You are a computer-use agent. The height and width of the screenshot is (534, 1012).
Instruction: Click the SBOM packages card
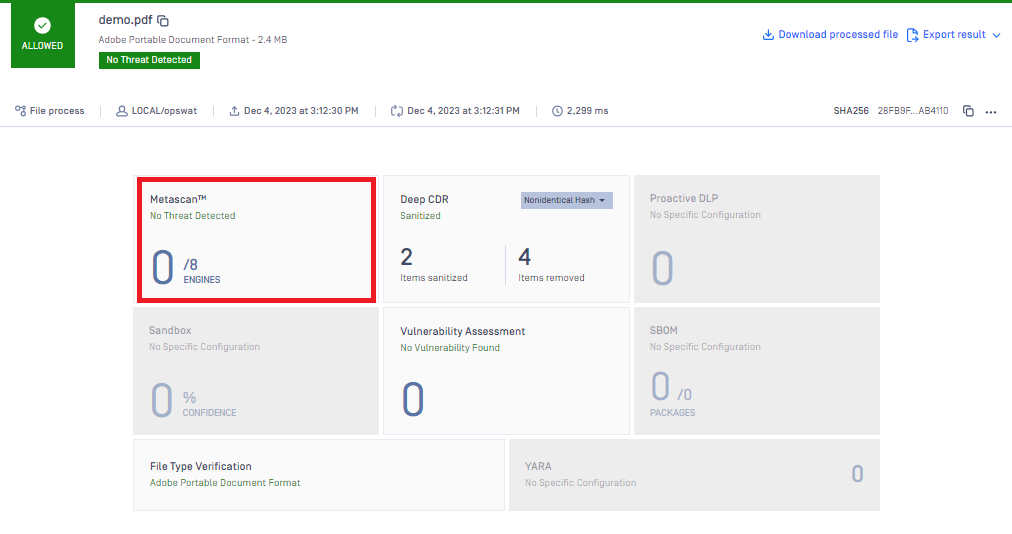pyautogui.click(x=756, y=370)
